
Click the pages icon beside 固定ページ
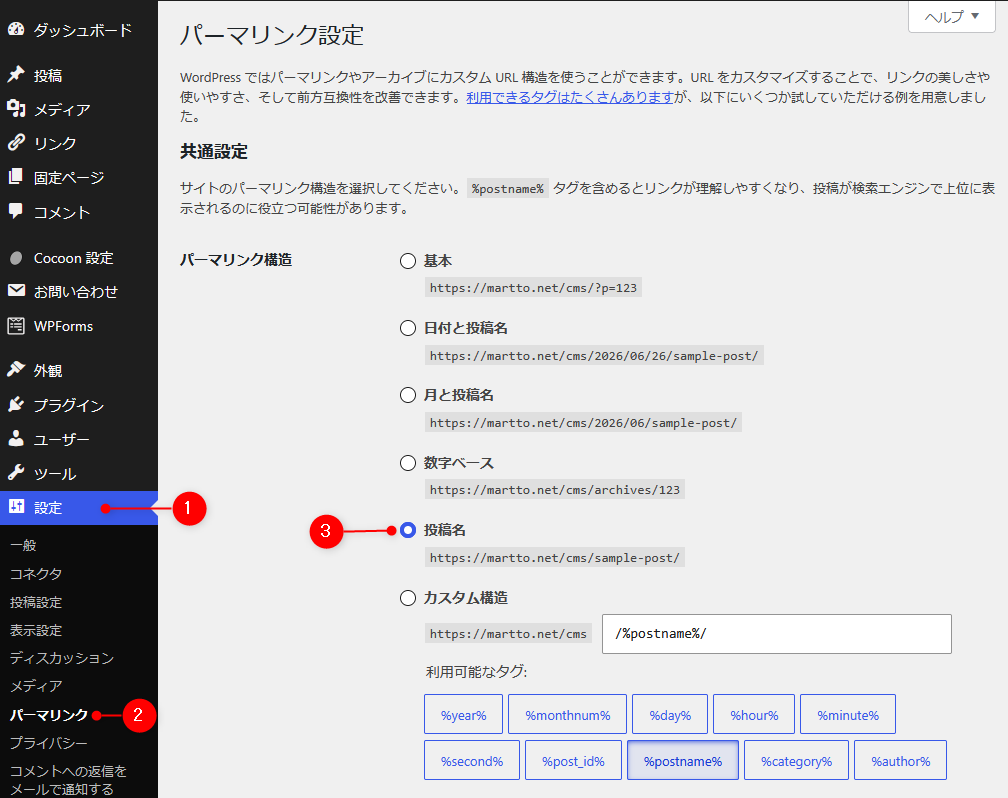point(16,177)
